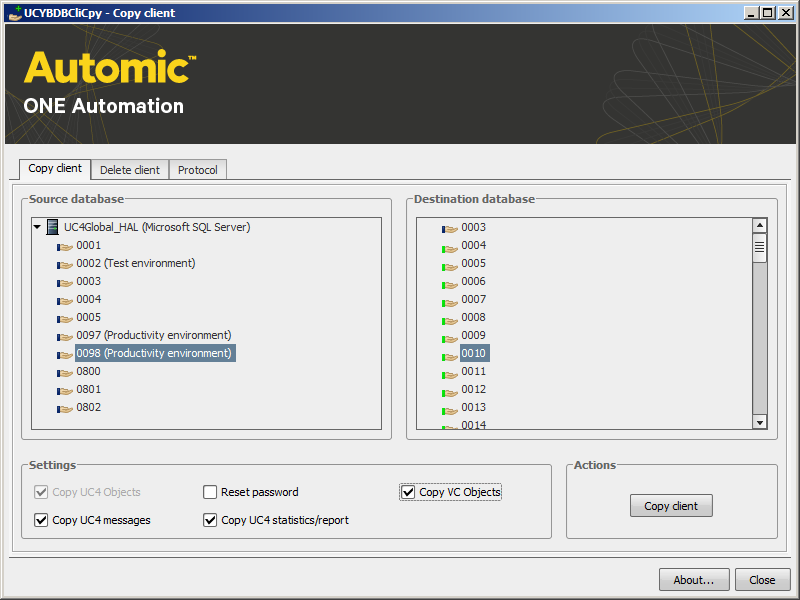800x600 pixels.
Task: Click the hand icon of source client 0003
Action: pos(65,283)
